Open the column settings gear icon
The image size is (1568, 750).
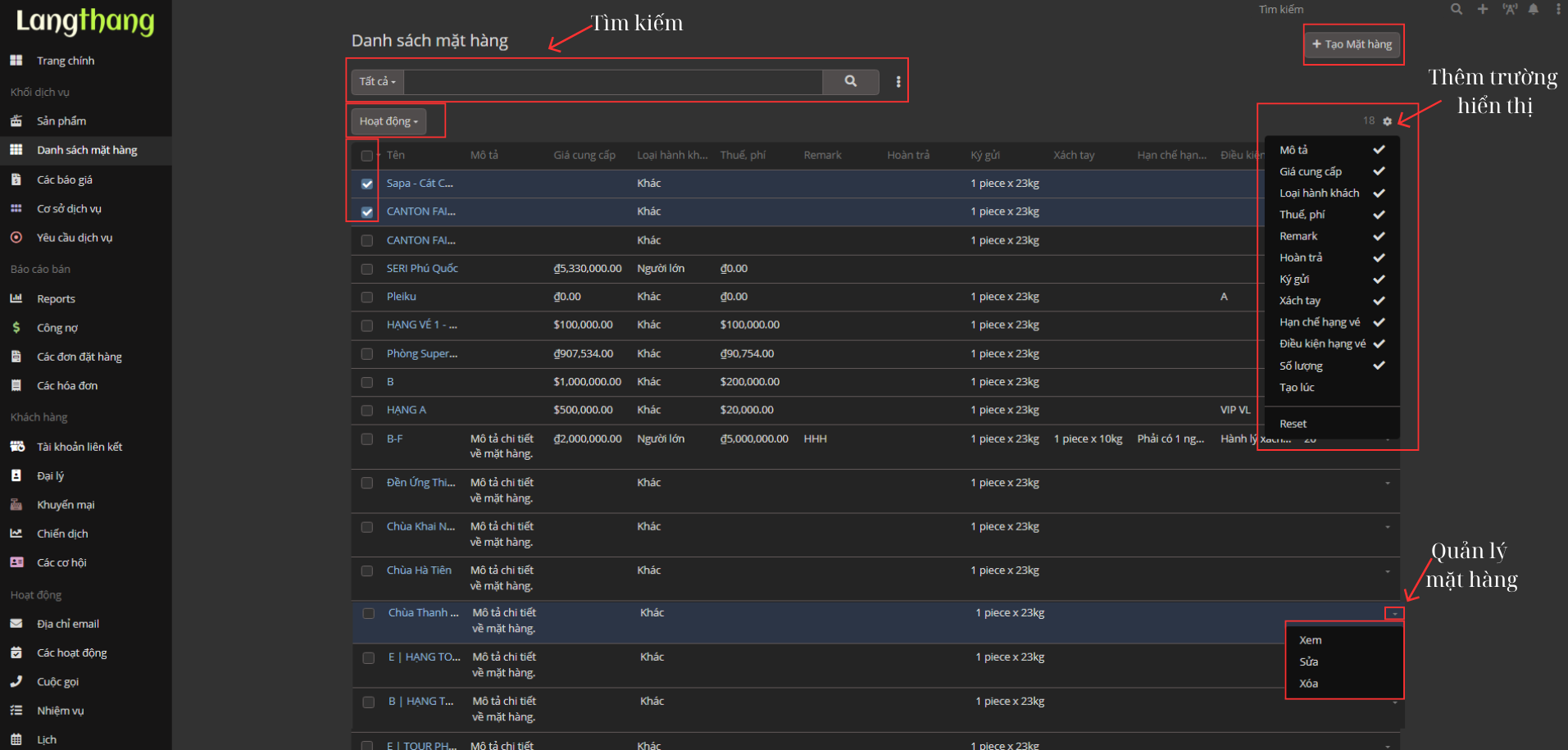click(x=1387, y=121)
